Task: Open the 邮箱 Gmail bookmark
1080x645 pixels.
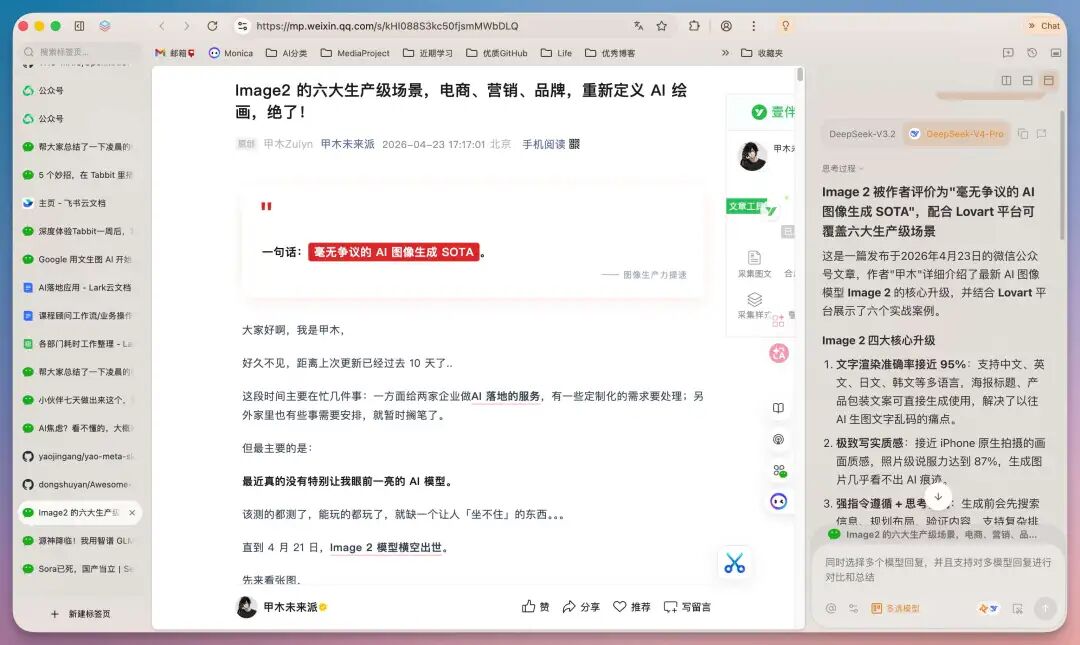Action: coord(175,53)
